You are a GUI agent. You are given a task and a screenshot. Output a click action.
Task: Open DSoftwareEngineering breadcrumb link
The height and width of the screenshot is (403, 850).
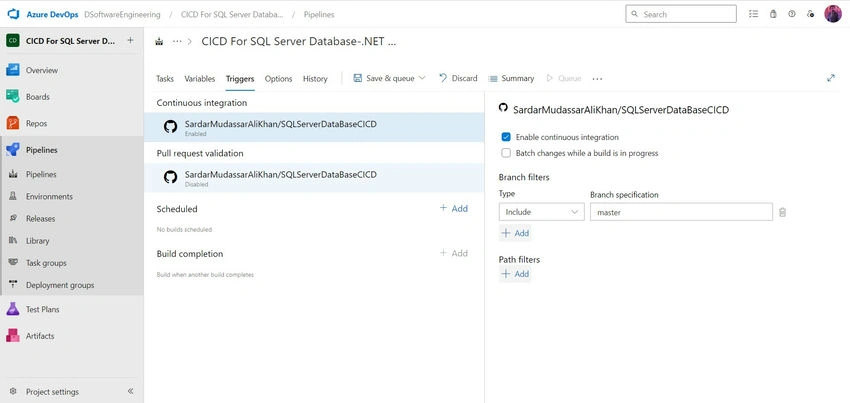point(123,15)
